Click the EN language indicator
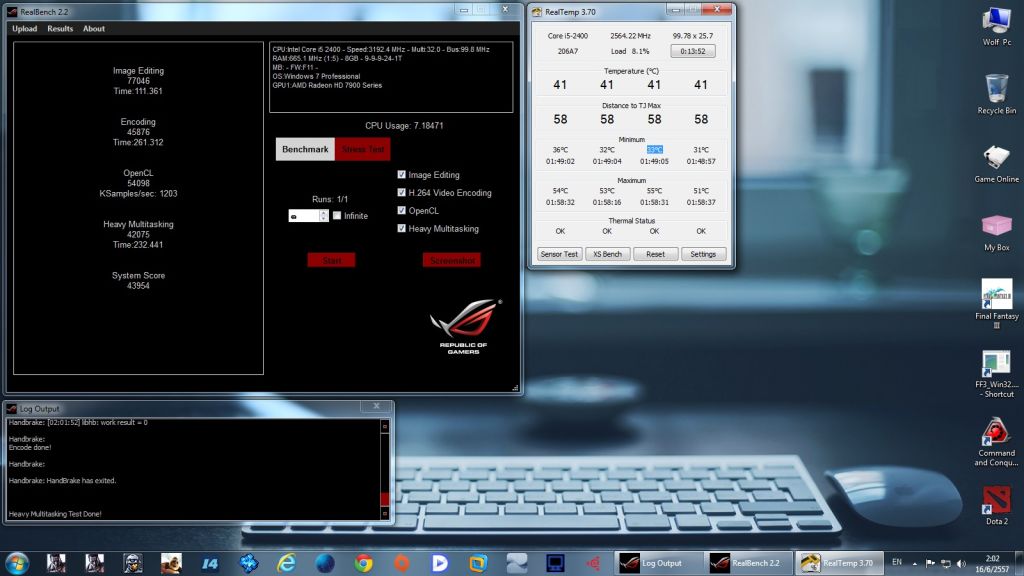The image size is (1024, 576). point(897,562)
